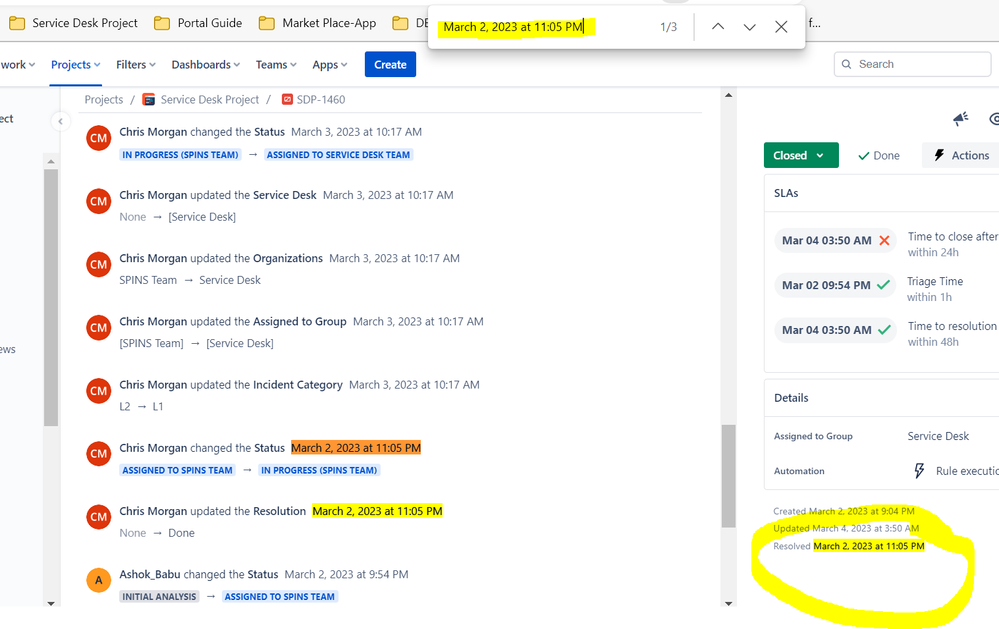Click the Rule executions automation text
This screenshot has width=999, height=629.
pos(967,471)
